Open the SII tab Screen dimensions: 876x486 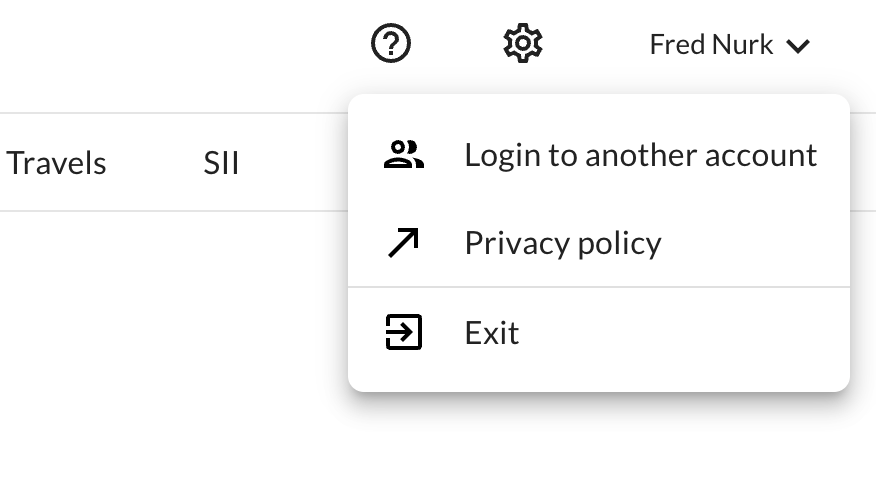pos(221,163)
